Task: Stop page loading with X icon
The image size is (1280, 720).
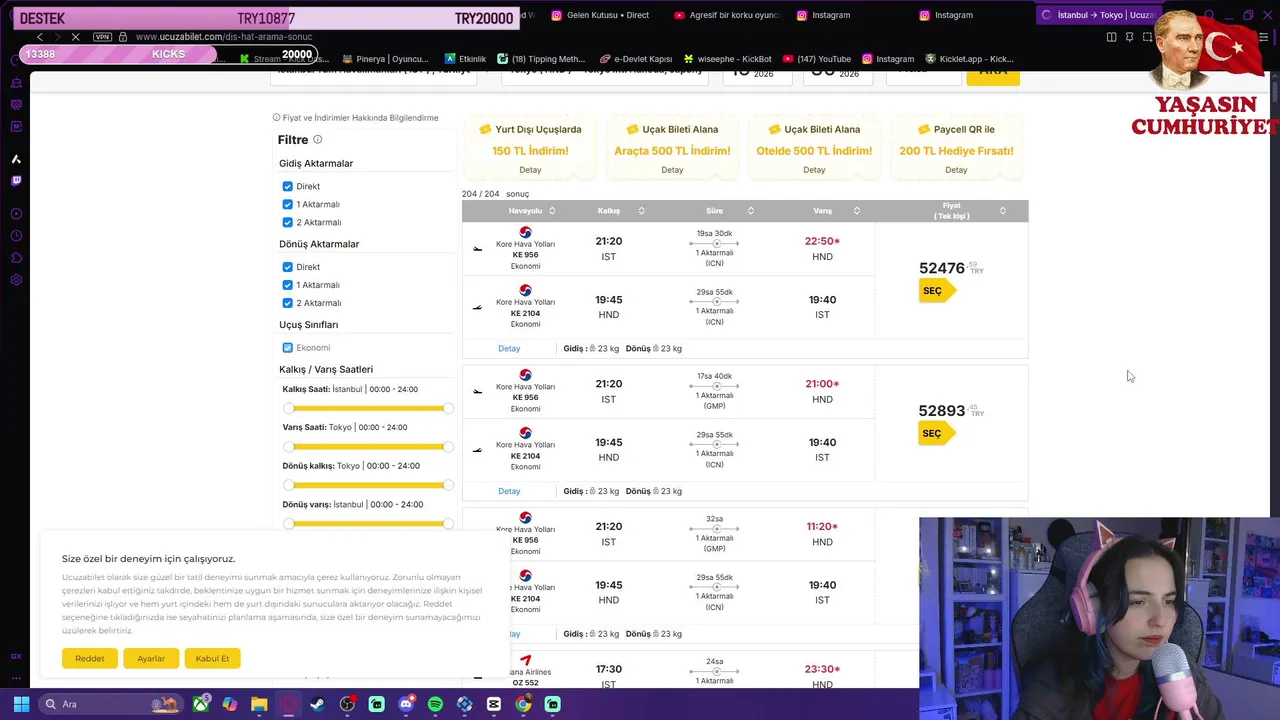Action: click(75, 37)
